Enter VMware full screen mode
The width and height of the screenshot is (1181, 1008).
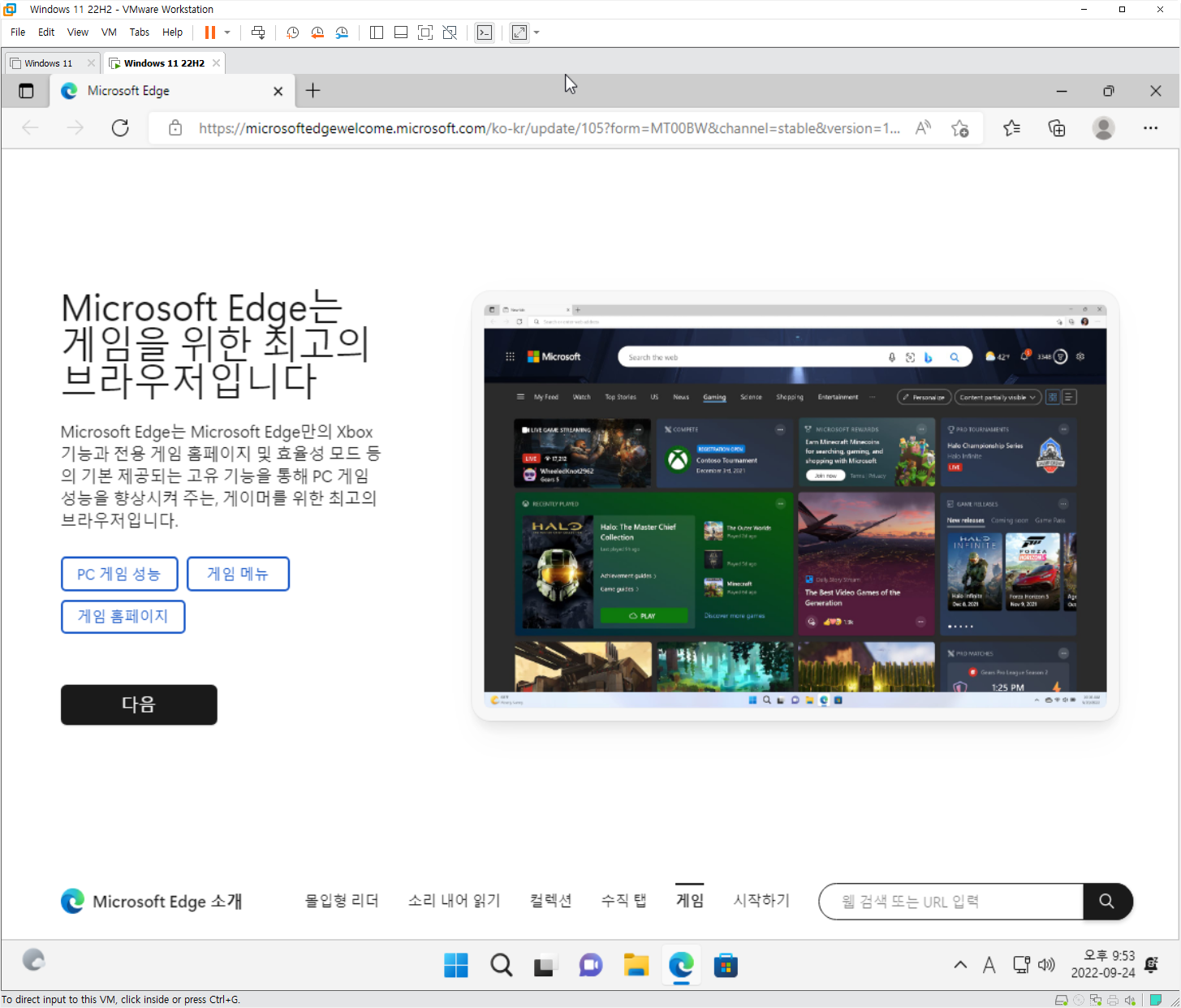425,32
